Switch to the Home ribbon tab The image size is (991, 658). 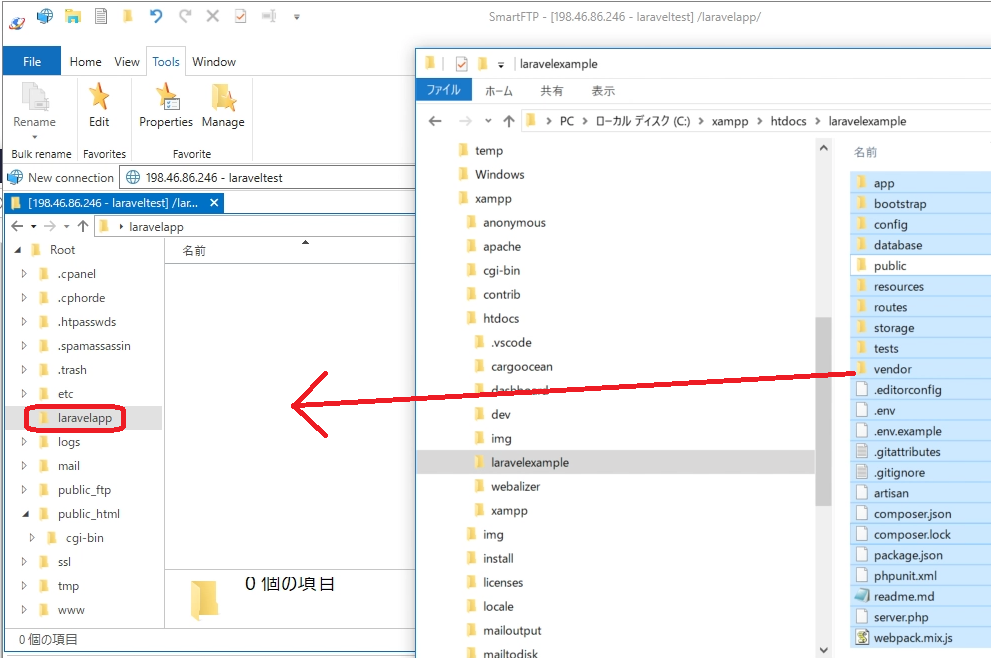tap(85, 61)
